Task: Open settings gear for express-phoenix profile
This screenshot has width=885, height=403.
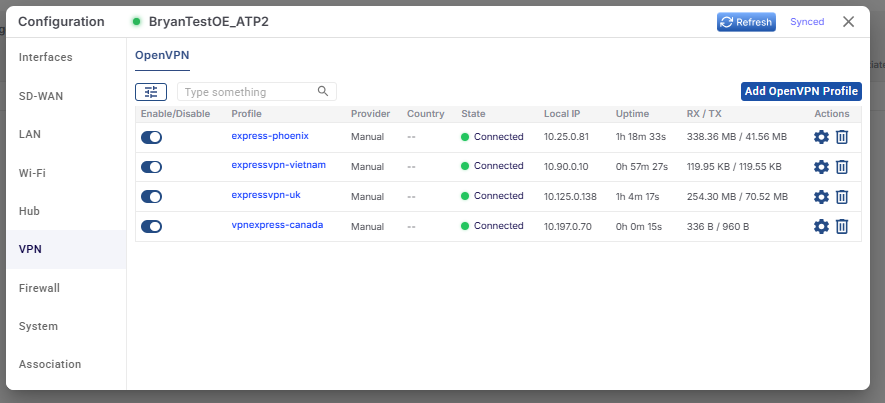Action: point(821,137)
